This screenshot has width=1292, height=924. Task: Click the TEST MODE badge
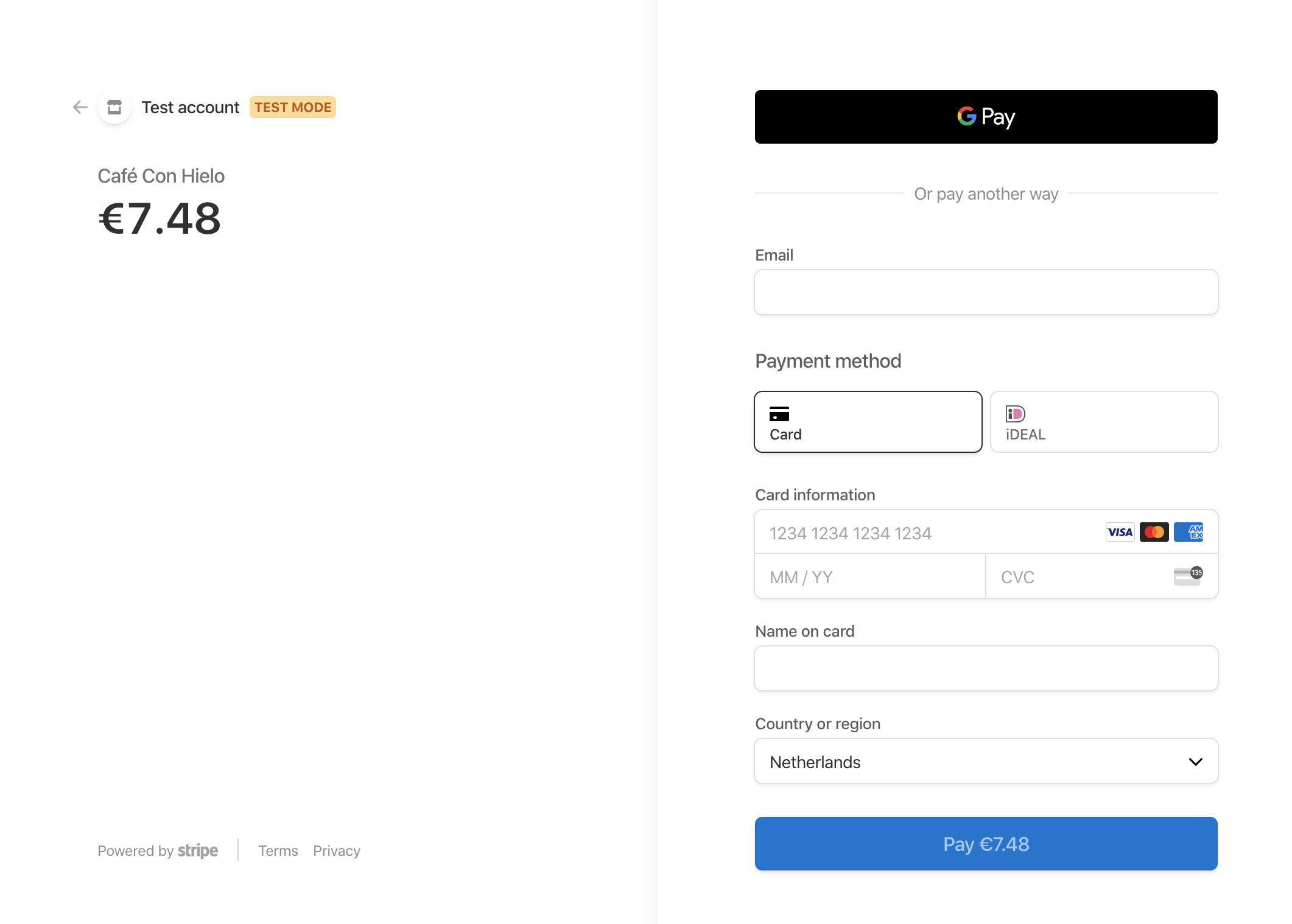292,107
